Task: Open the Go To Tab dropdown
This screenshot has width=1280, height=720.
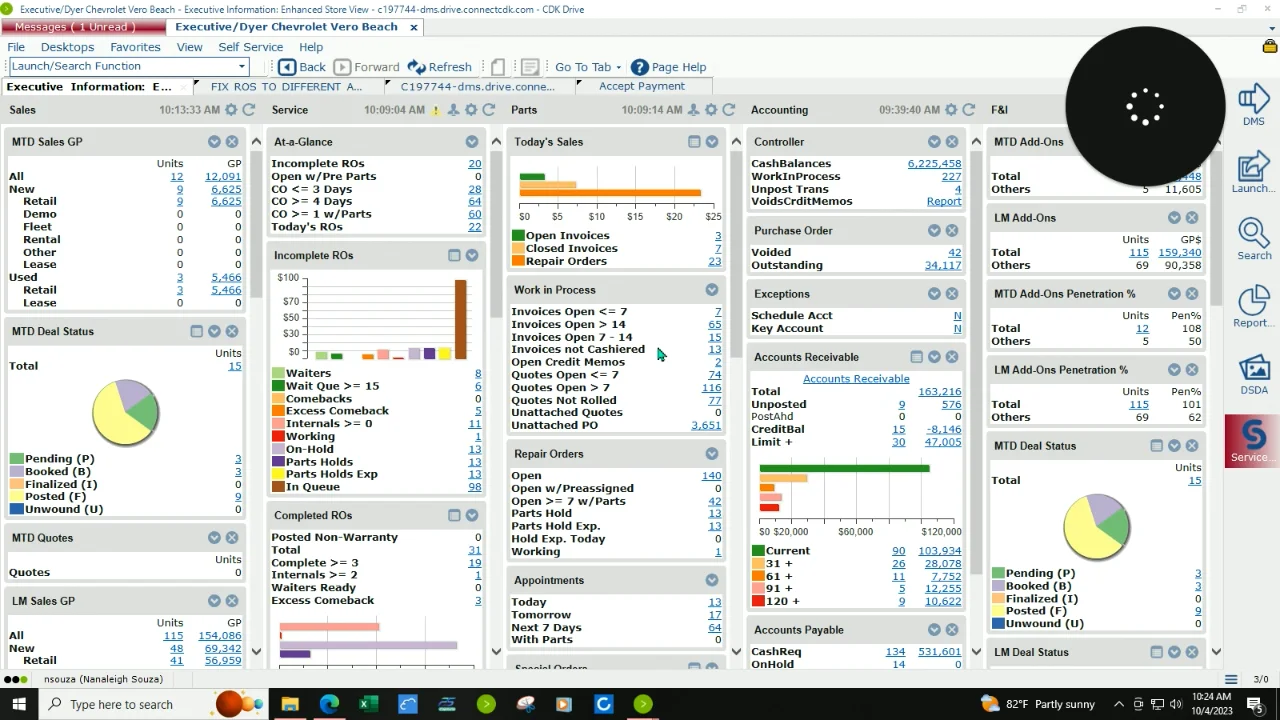Action: pos(588,67)
